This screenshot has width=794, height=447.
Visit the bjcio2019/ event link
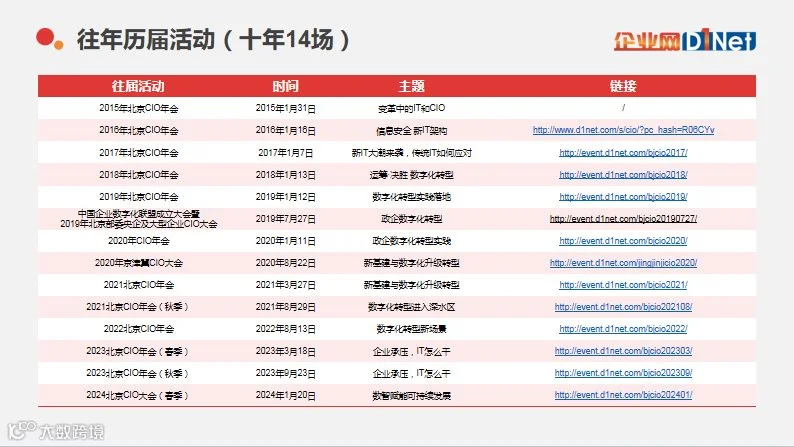tap(623, 196)
